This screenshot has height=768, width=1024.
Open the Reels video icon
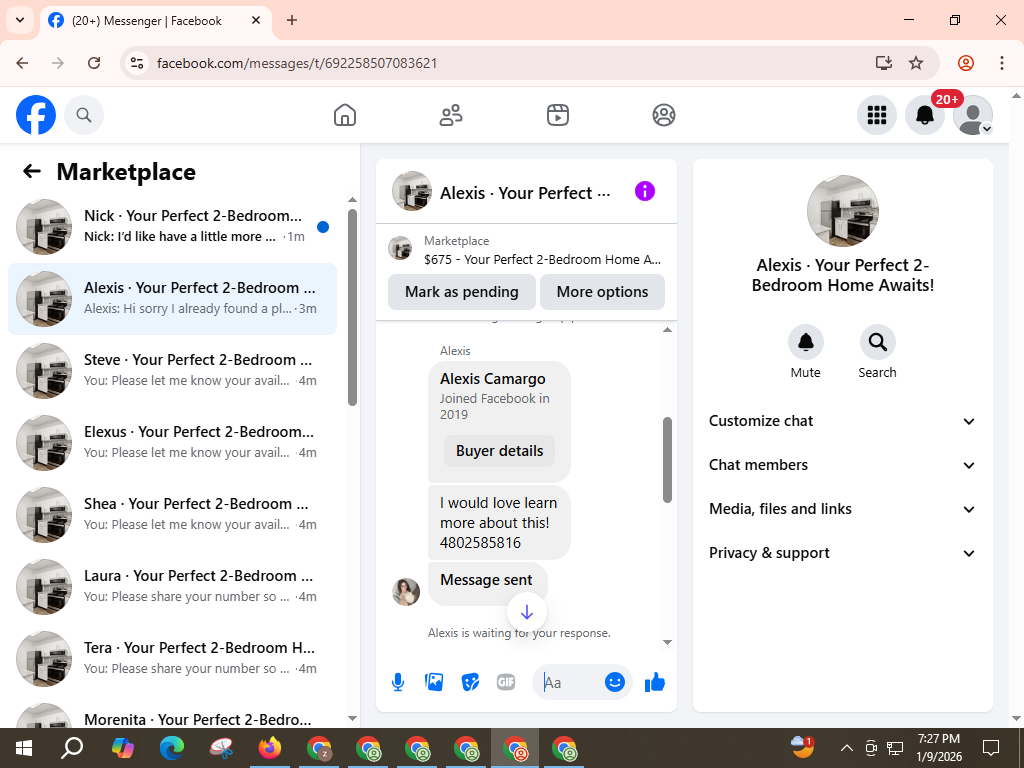pos(558,115)
